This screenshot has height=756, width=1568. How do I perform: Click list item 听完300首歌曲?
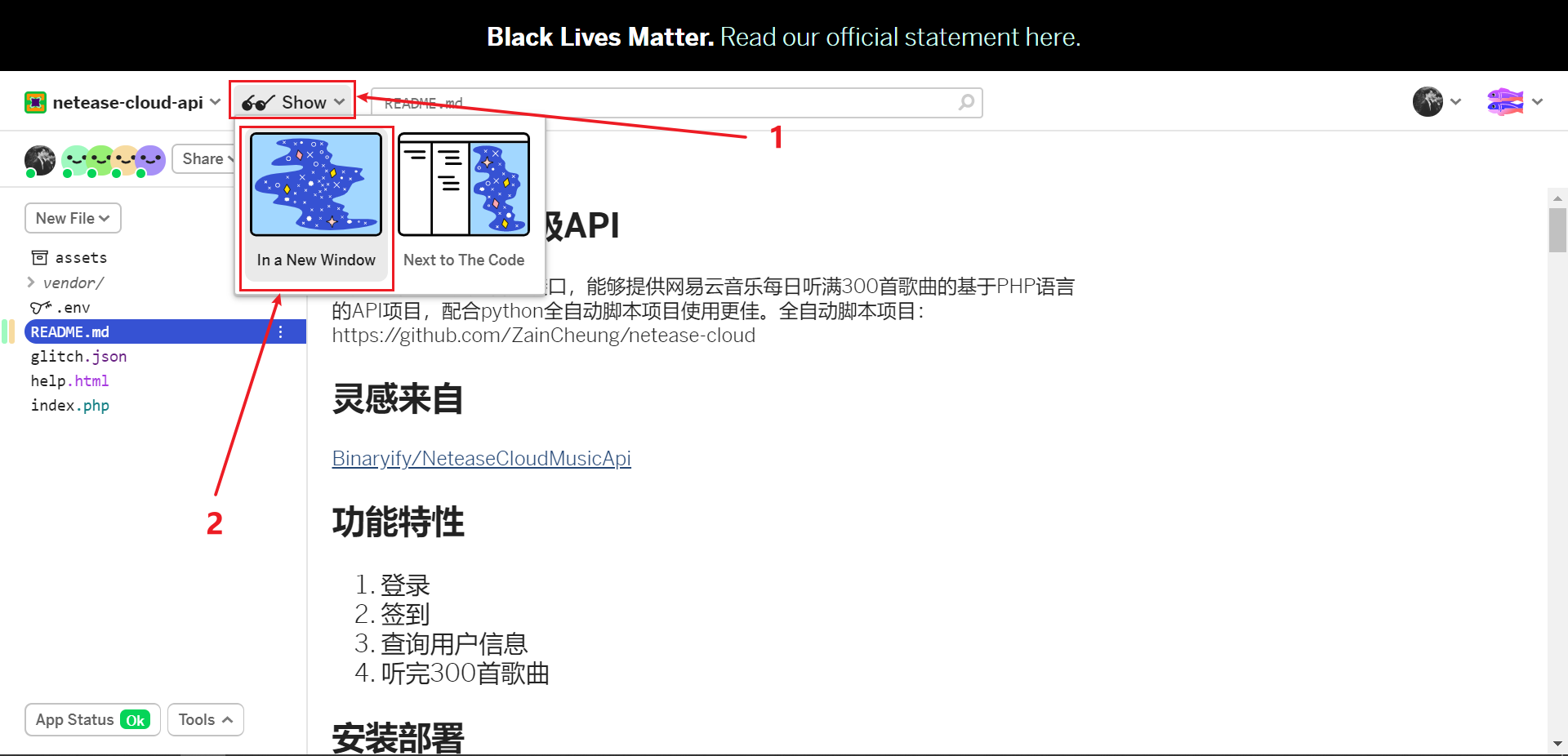[x=465, y=674]
